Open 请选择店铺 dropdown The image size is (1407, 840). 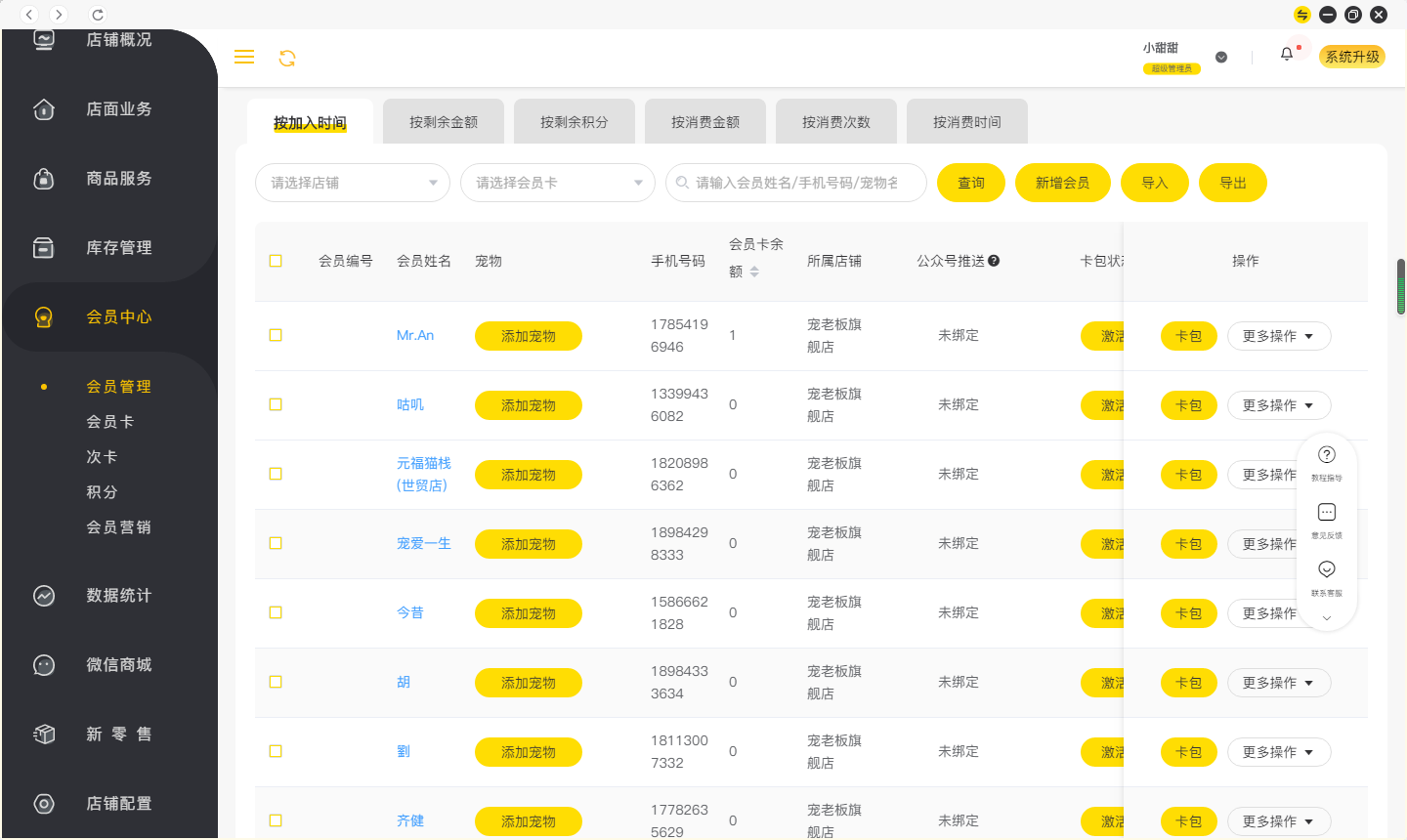point(353,183)
